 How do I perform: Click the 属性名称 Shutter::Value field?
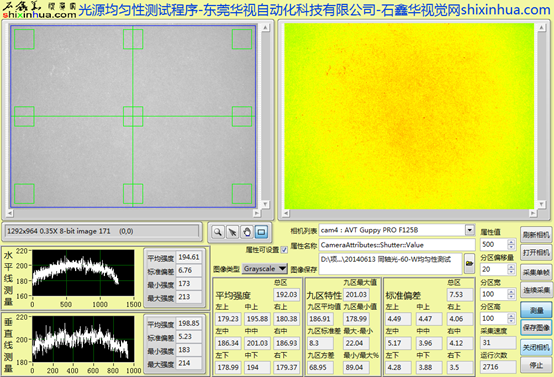click(x=397, y=245)
